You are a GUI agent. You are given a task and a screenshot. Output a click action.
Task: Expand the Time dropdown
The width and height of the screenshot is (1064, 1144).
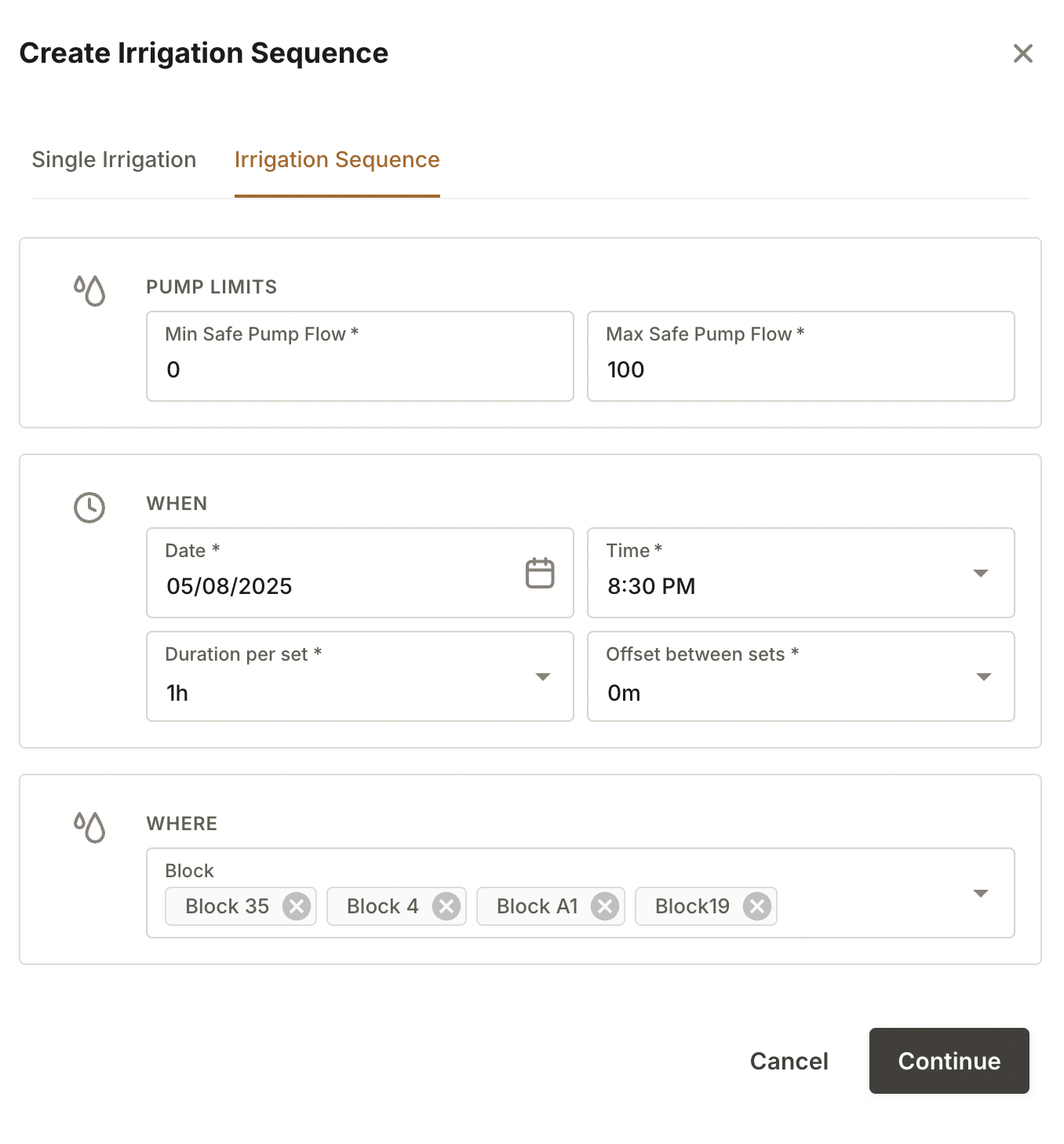[x=980, y=574]
